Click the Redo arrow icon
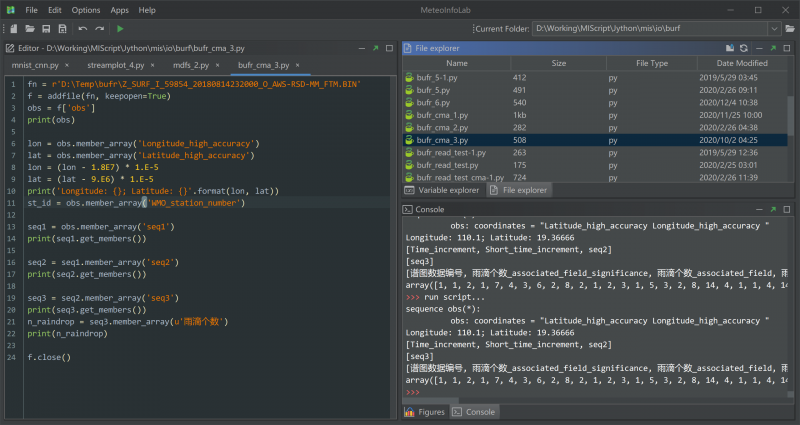This screenshot has width=800, height=425. pos(100,29)
